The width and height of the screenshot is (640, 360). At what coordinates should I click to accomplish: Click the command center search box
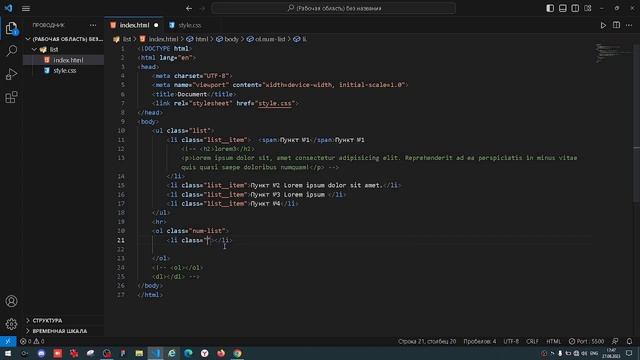333,8
